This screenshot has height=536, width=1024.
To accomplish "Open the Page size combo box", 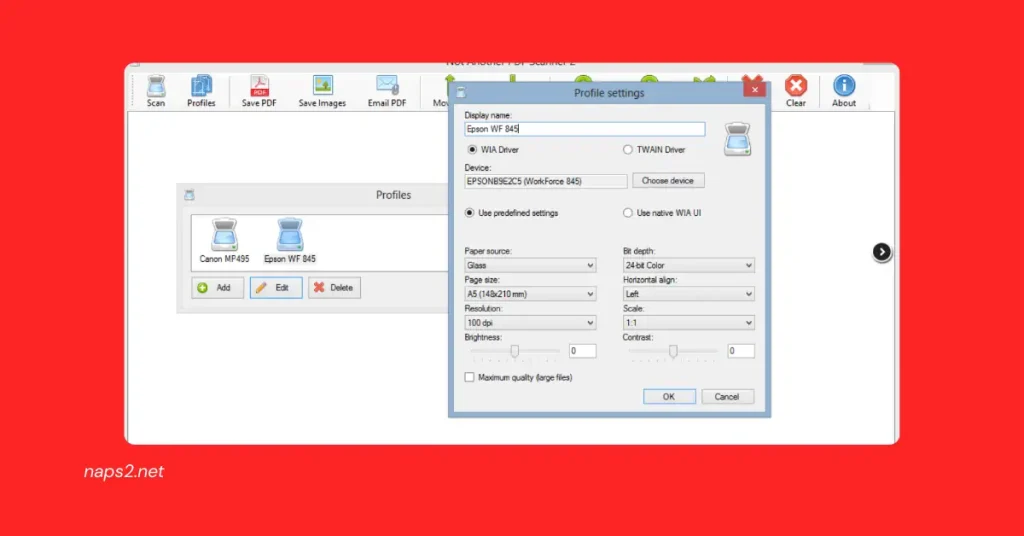I will (530, 294).
